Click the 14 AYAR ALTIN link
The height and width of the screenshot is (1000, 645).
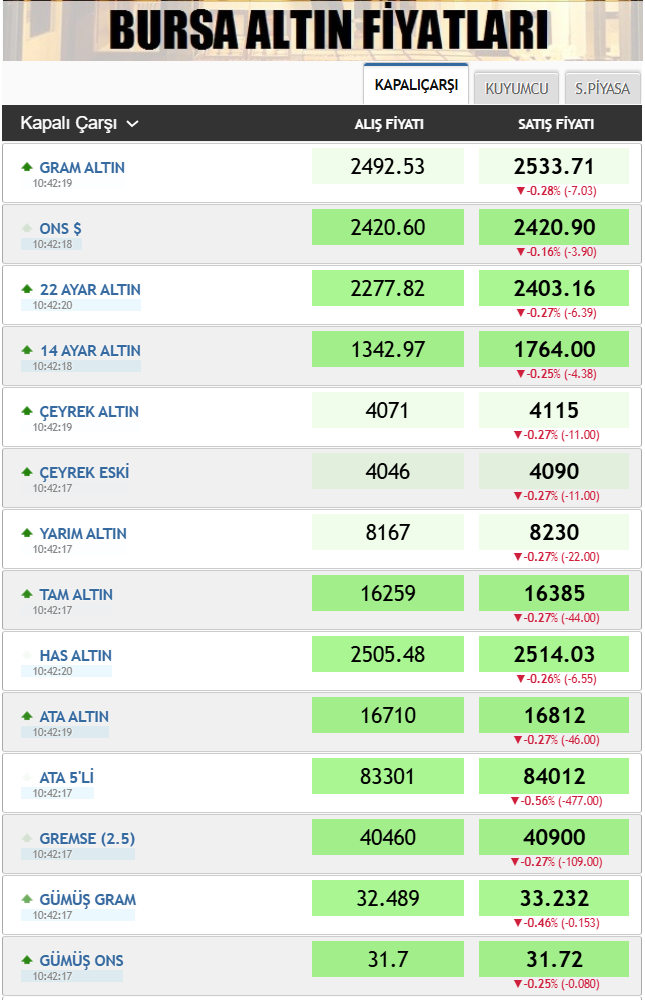[89, 350]
